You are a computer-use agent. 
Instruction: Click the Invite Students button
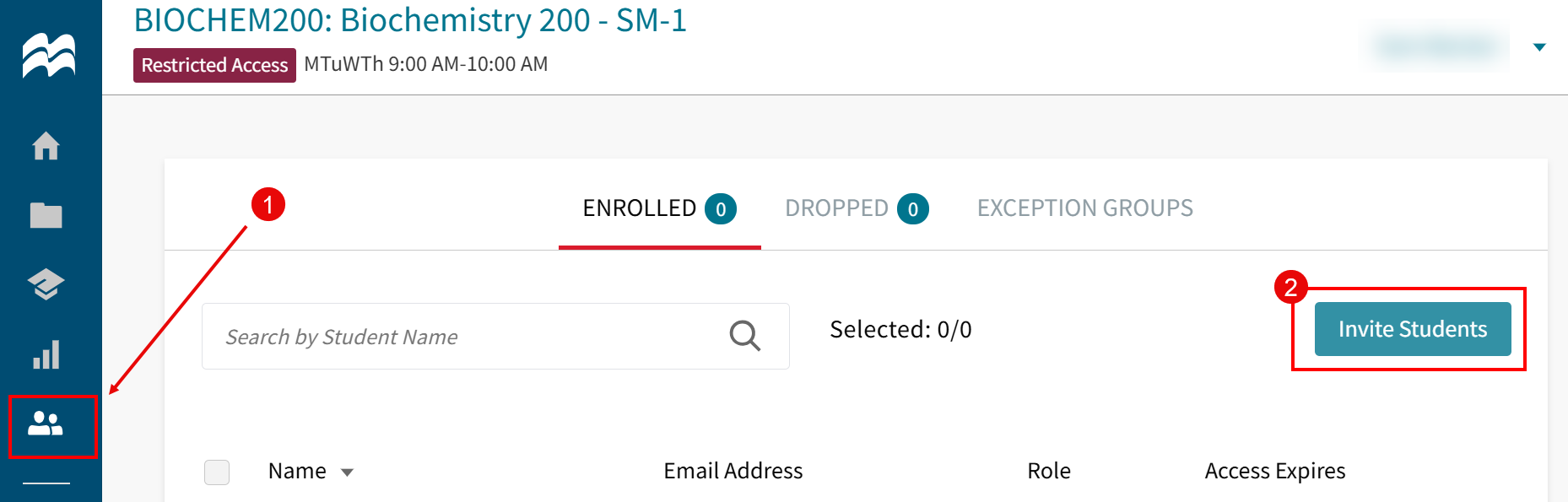tap(1412, 329)
